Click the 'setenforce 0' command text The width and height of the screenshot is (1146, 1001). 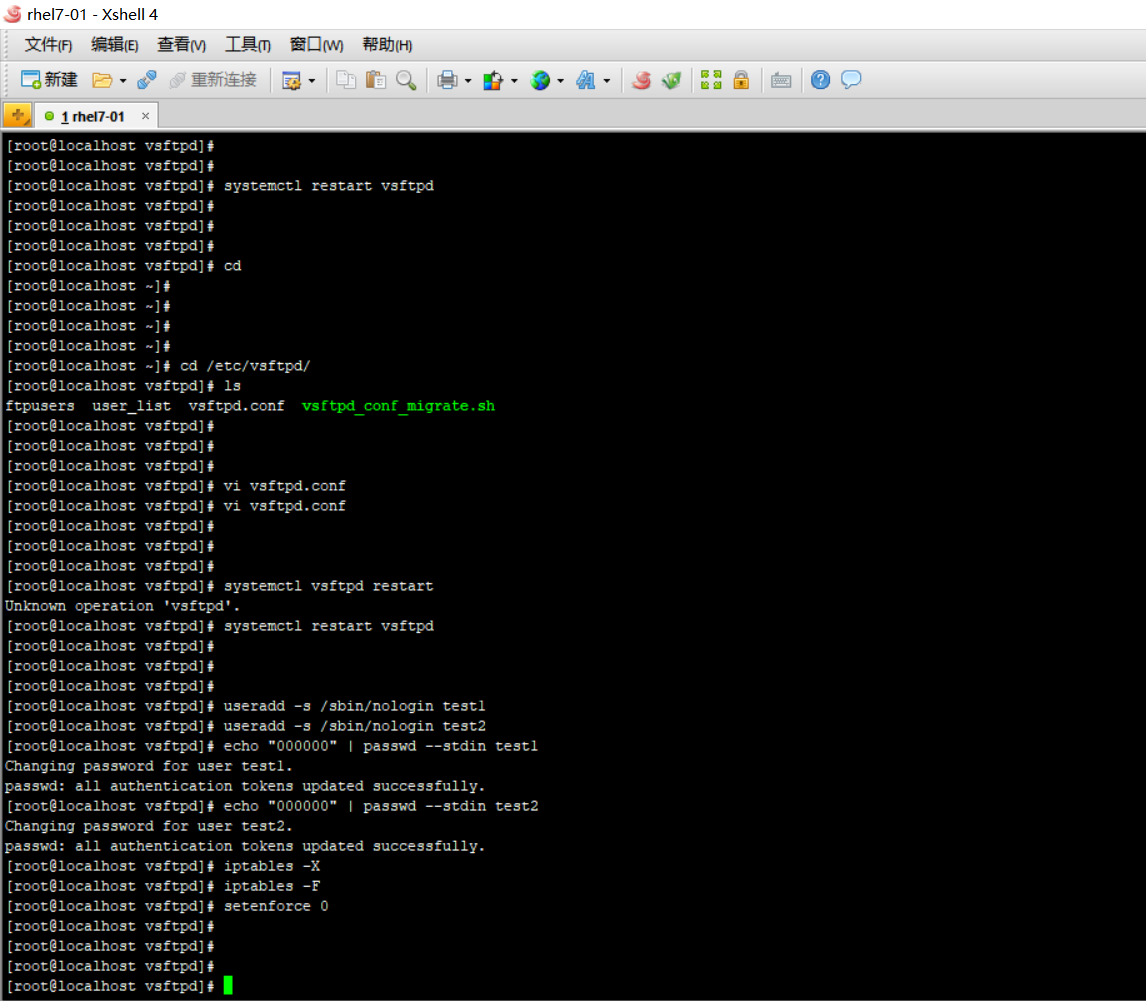pos(276,906)
